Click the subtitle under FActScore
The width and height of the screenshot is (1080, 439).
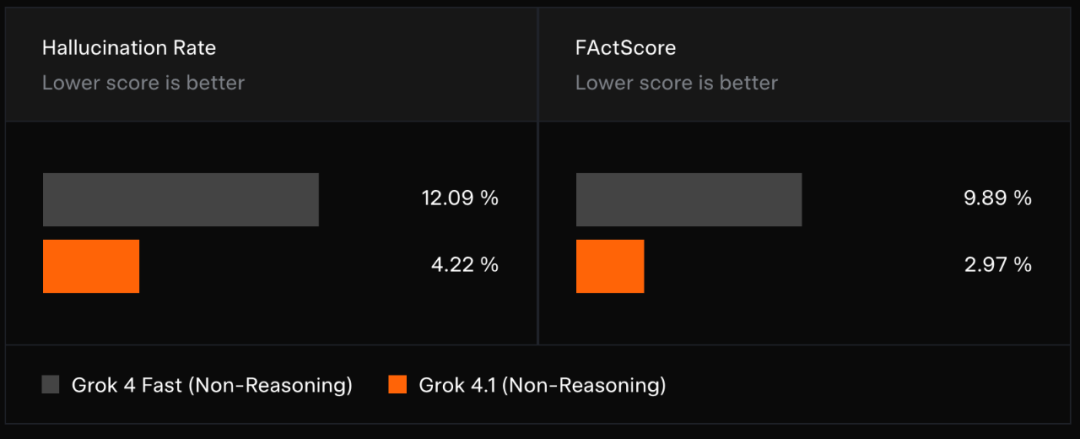676,83
